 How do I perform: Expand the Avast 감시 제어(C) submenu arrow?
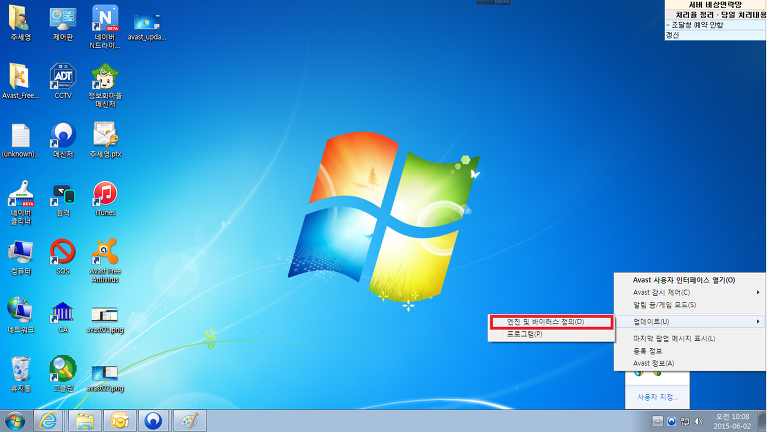click(x=758, y=292)
